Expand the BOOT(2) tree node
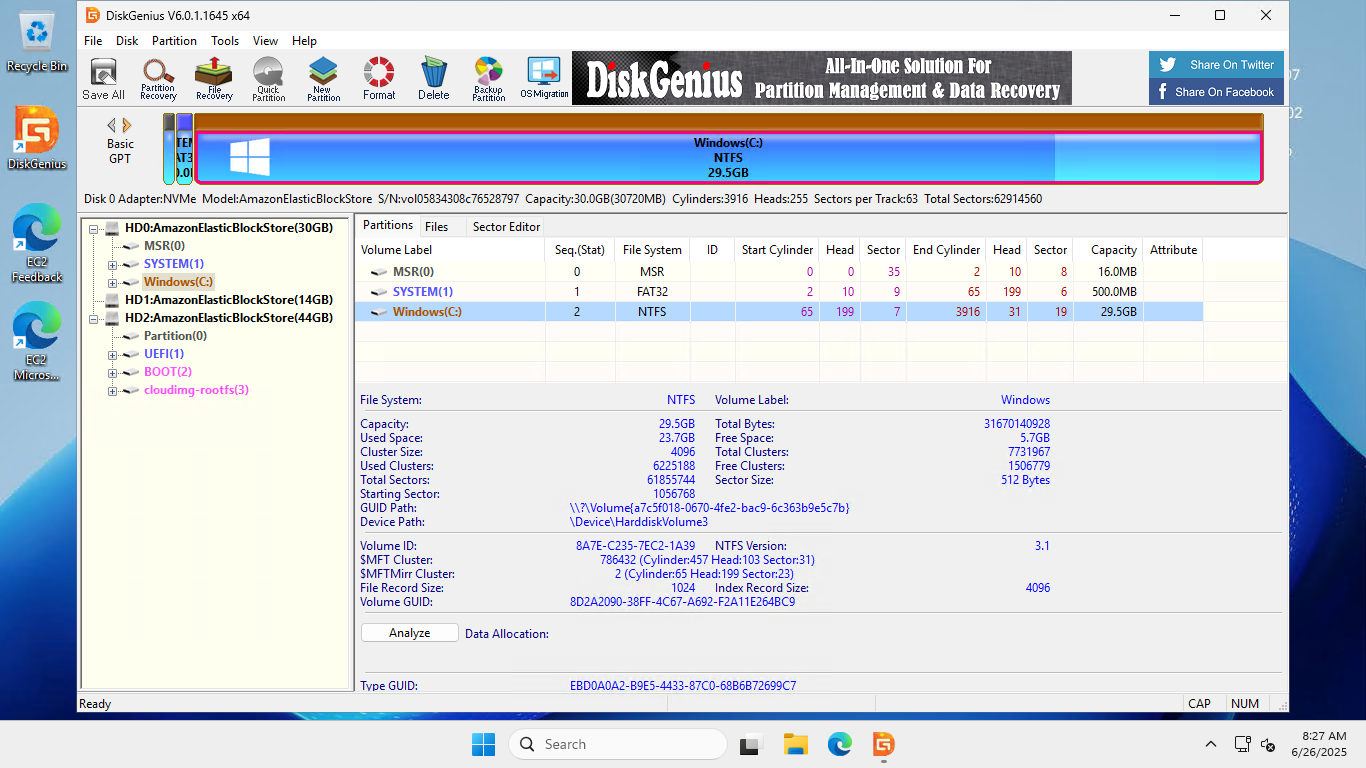 pyautogui.click(x=113, y=372)
